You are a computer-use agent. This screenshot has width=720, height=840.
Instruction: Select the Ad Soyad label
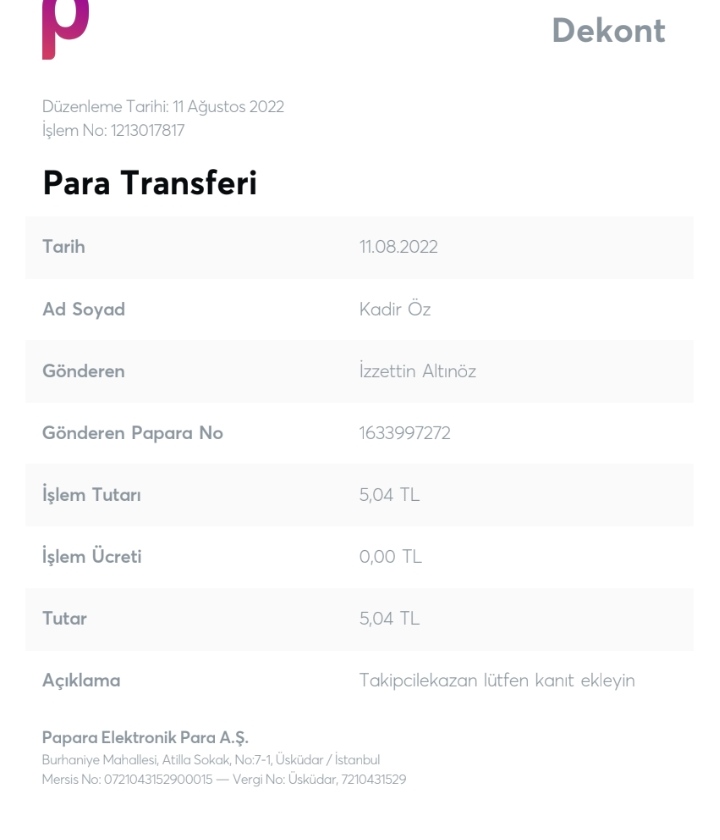(84, 309)
